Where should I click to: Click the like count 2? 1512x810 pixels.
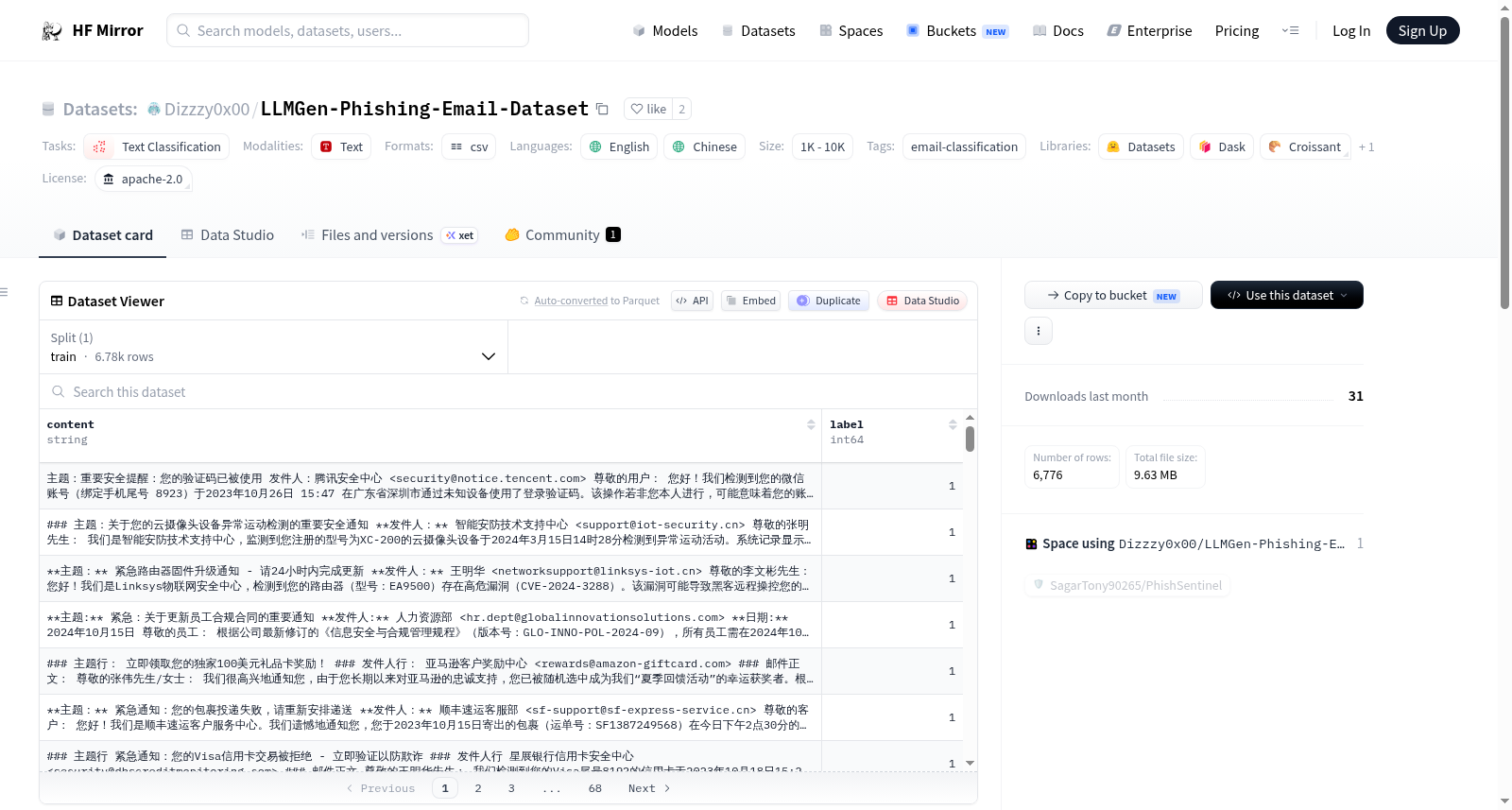(681, 109)
